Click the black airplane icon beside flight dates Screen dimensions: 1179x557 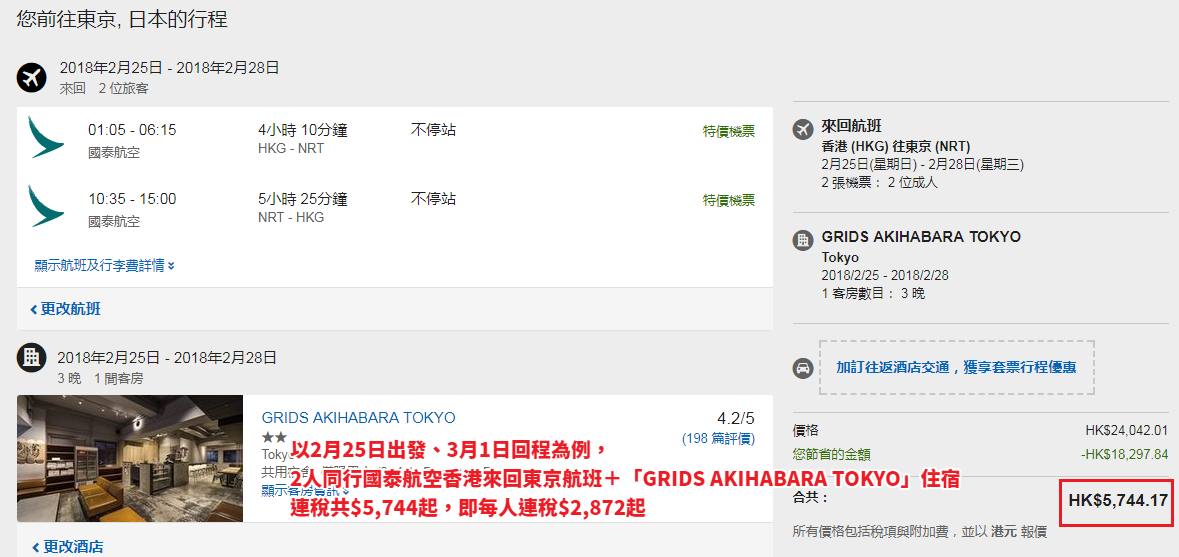pyautogui.click(x=32, y=77)
